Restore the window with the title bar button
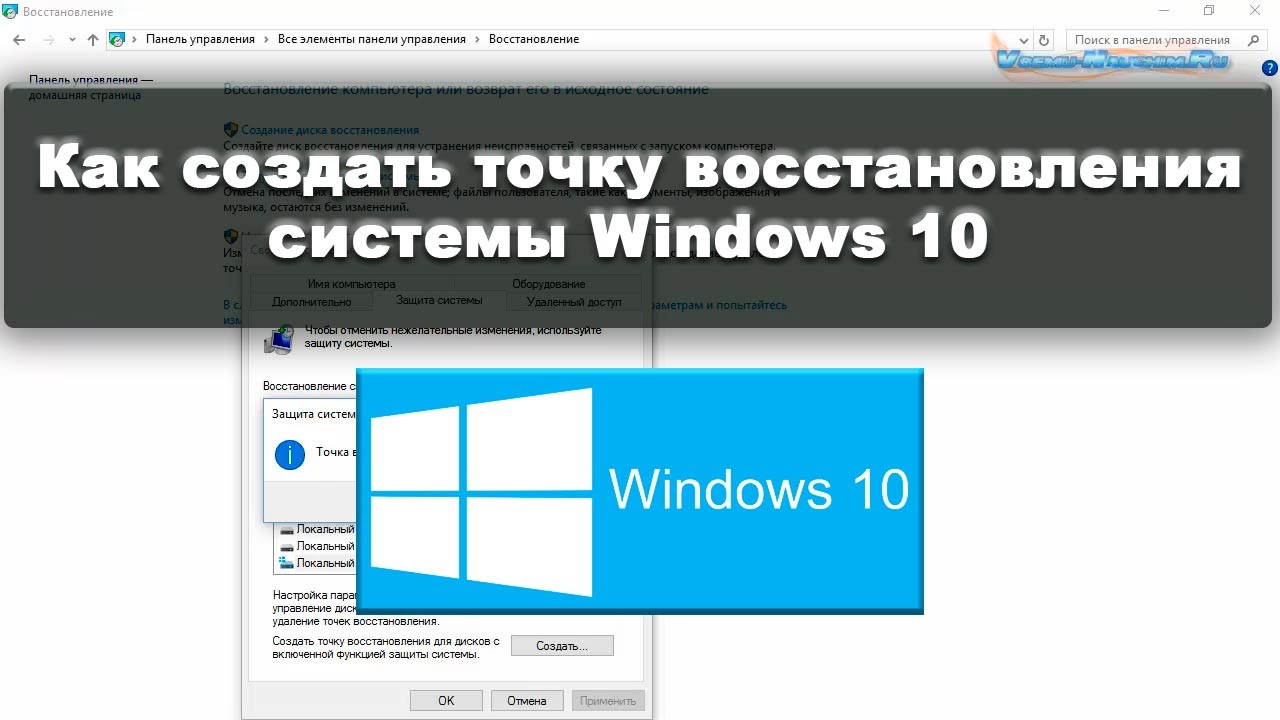1280x720 pixels. pyautogui.click(x=1208, y=11)
